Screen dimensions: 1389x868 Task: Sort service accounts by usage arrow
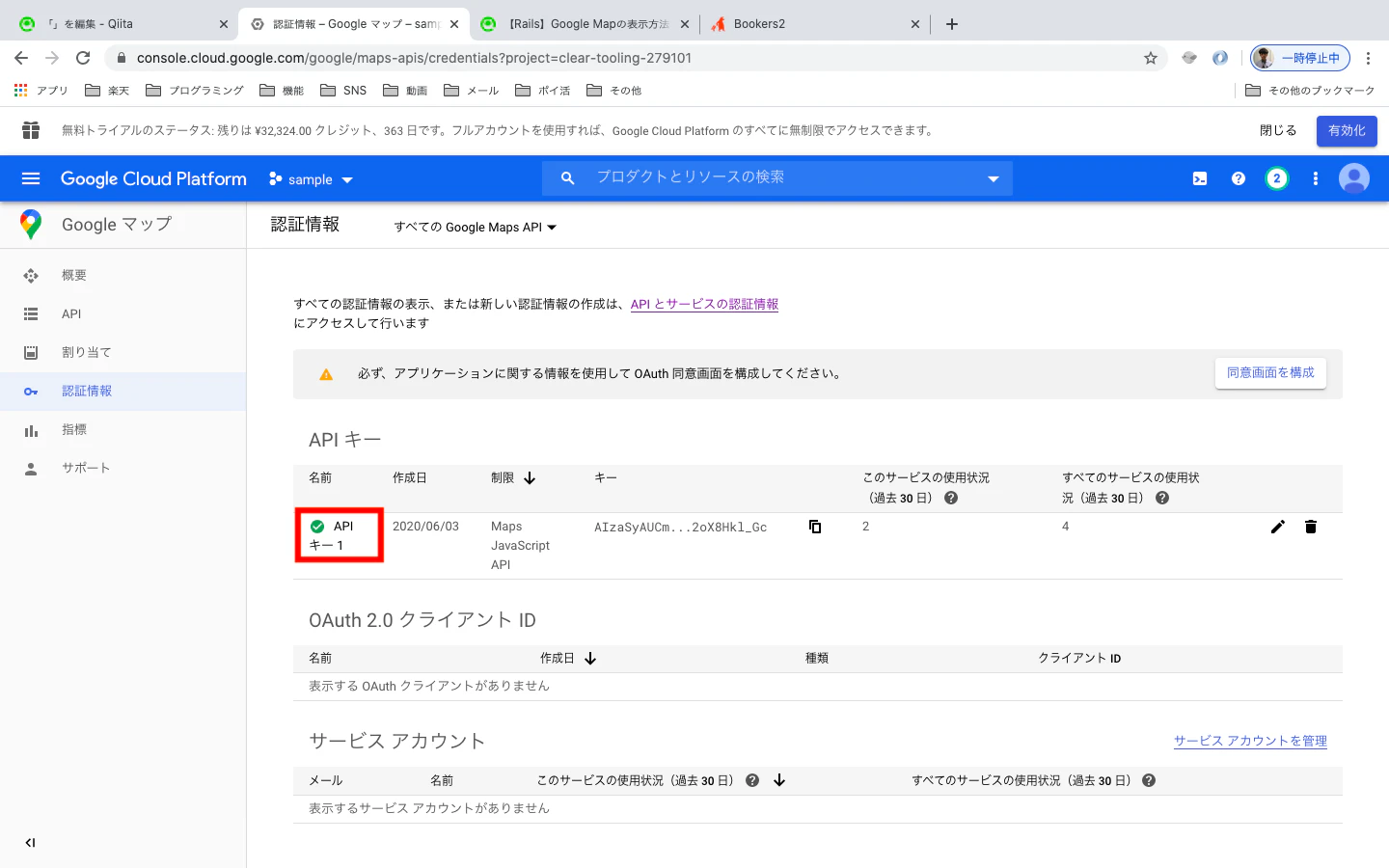click(x=779, y=780)
